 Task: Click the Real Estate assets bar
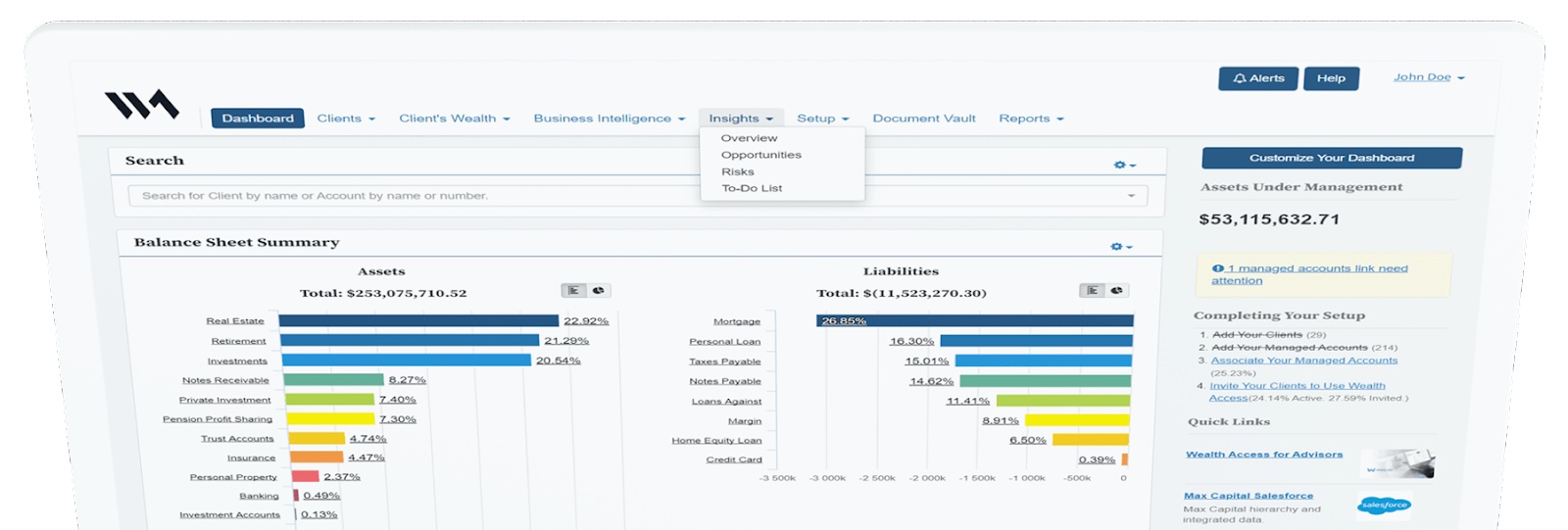[418, 320]
